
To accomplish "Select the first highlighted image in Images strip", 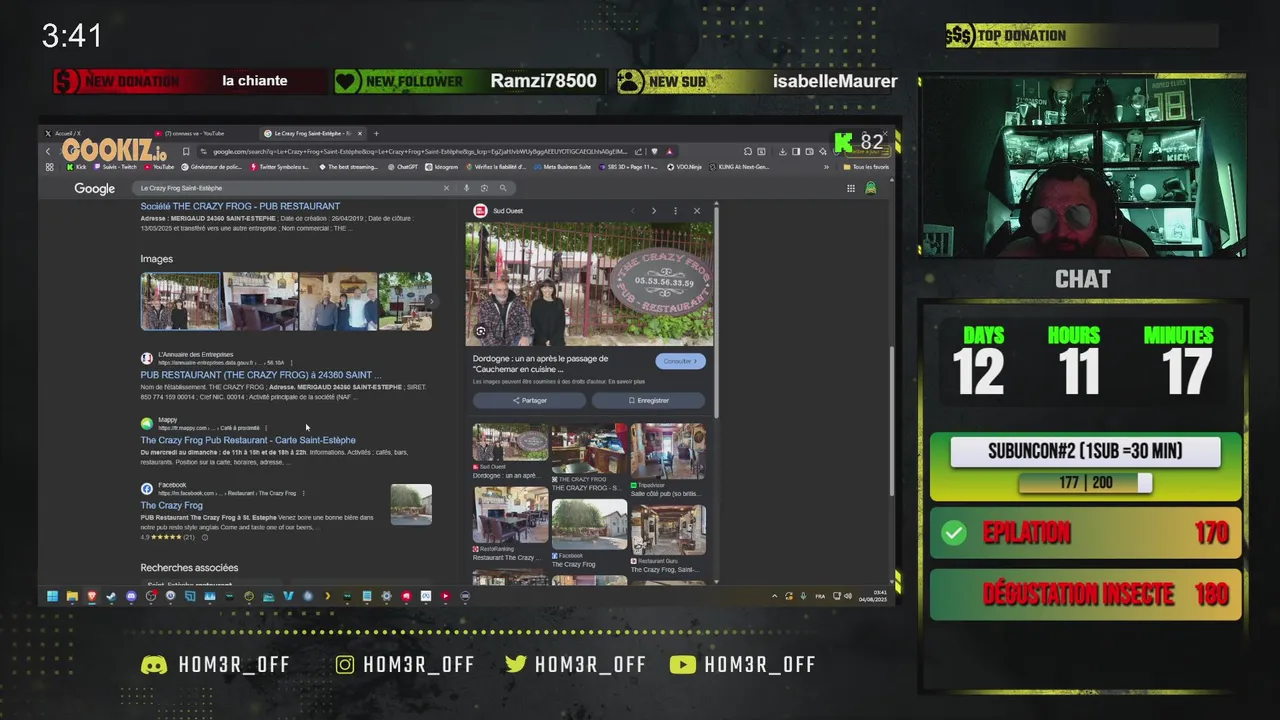I will [180, 301].
